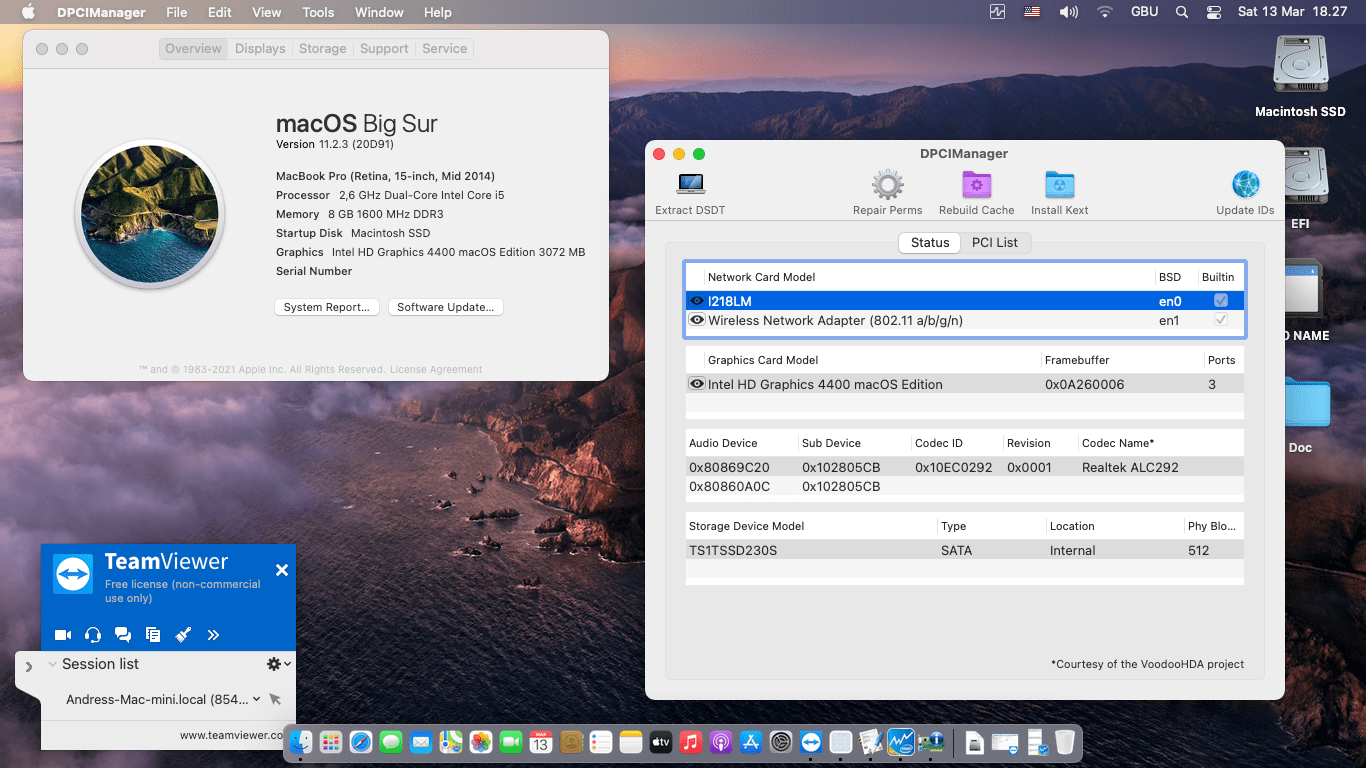This screenshot has width=1366, height=768.
Task: Click TeamViewer whiteboard brush icon
Action: pyautogui.click(x=183, y=635)
